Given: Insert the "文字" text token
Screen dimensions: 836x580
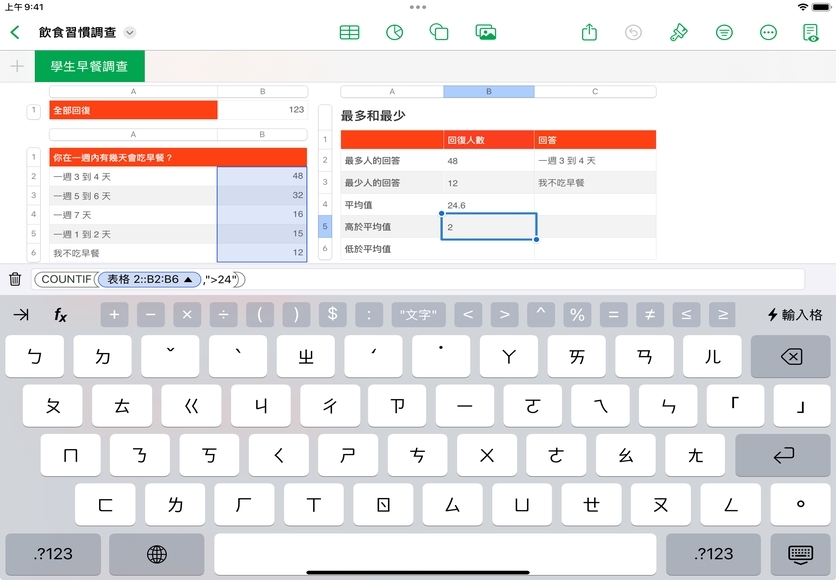Looking at the screenshot, I should point(418,315).
